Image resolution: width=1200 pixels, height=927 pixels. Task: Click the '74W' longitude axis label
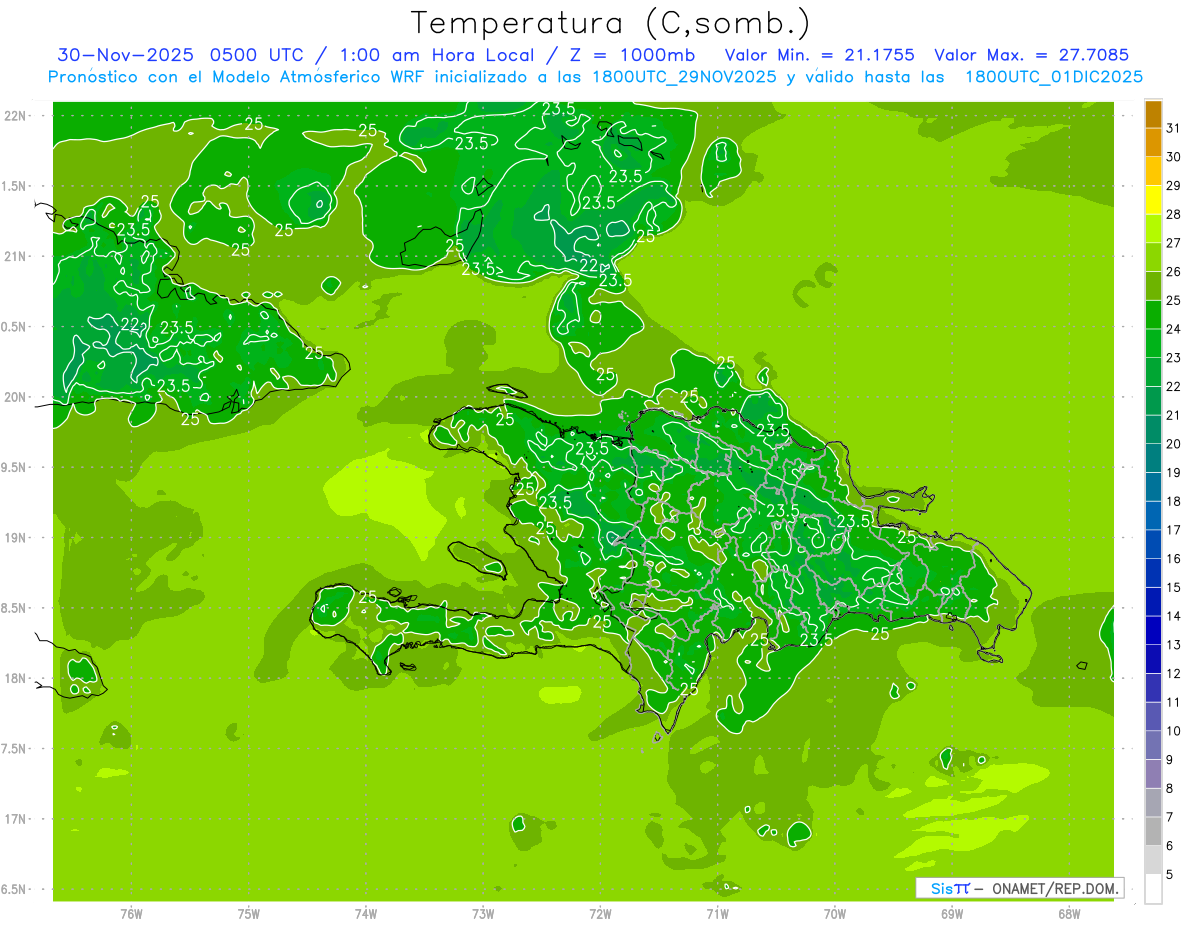coord(366,914)
